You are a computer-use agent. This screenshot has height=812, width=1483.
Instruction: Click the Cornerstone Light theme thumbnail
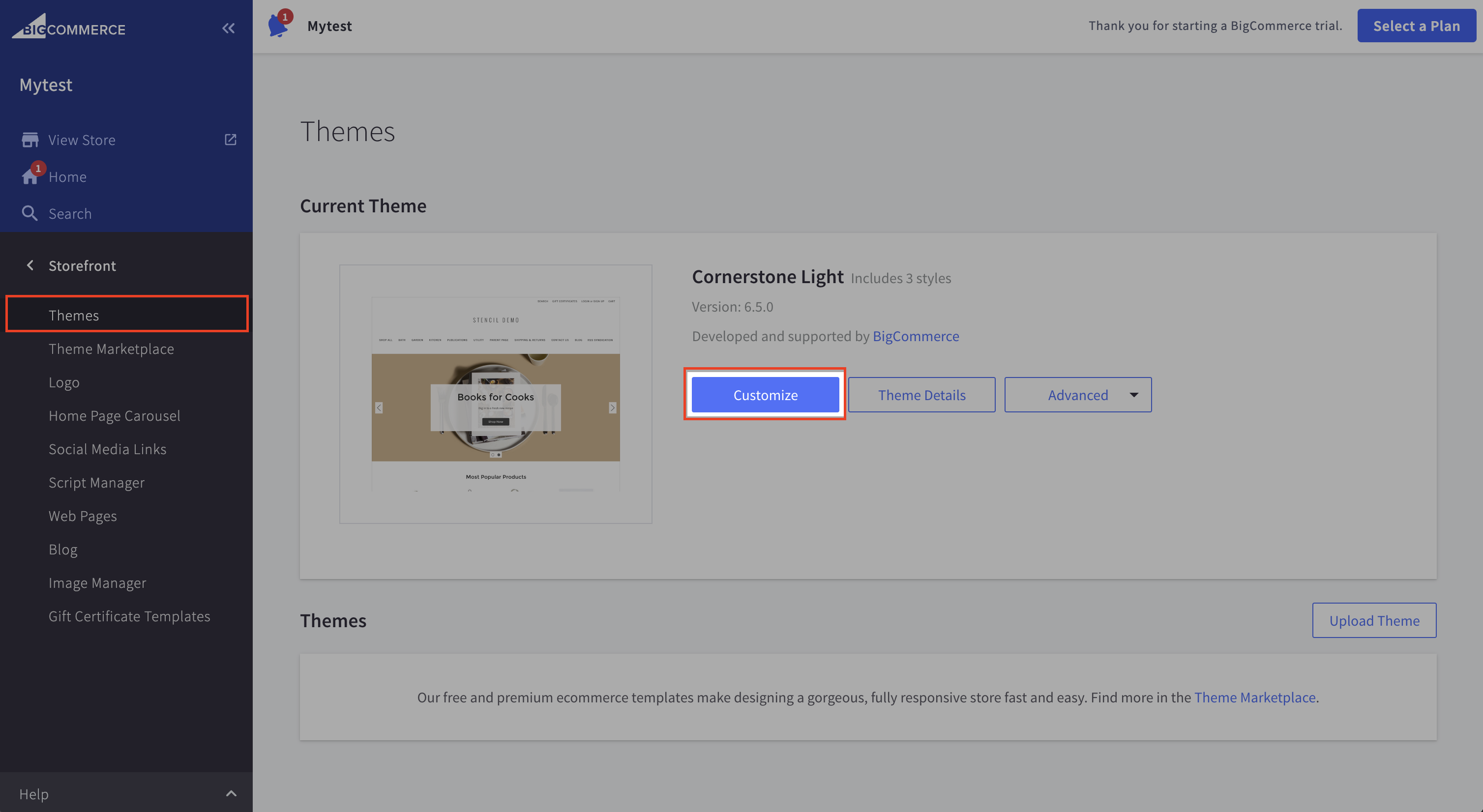tap(495, 394)
